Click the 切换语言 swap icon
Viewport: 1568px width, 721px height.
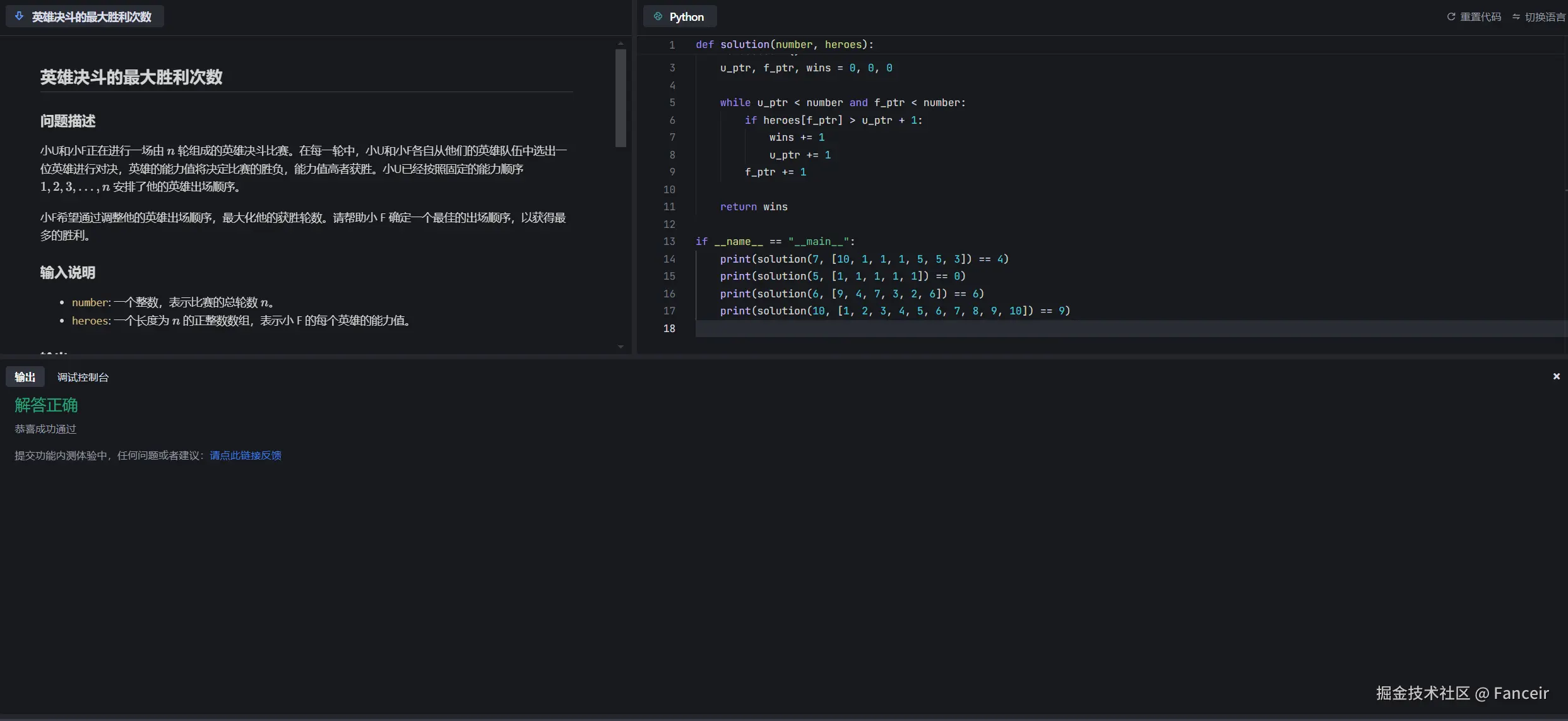(x=1516, y=17)
